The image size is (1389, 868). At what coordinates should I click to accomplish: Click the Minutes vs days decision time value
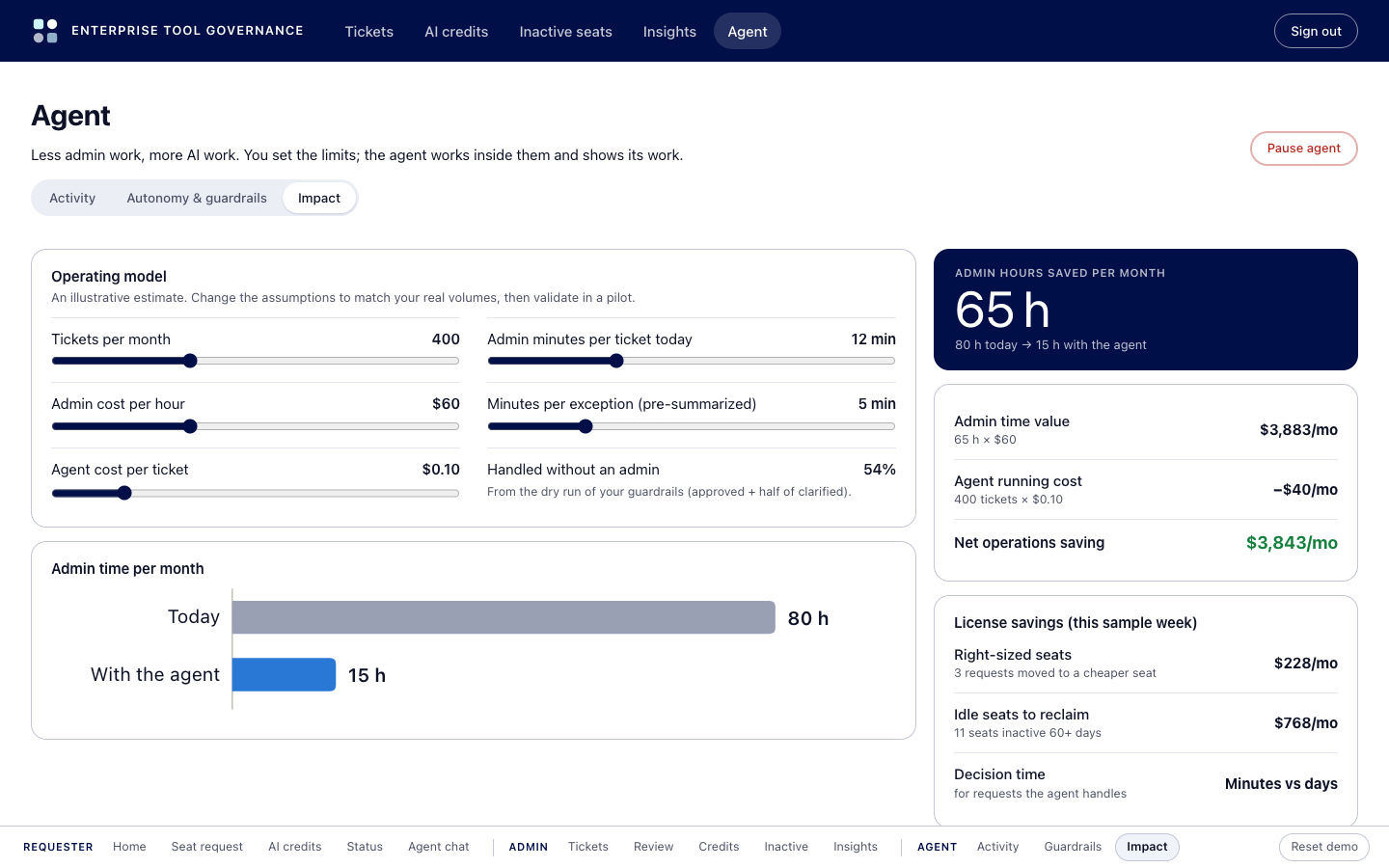pos(1281,784)
